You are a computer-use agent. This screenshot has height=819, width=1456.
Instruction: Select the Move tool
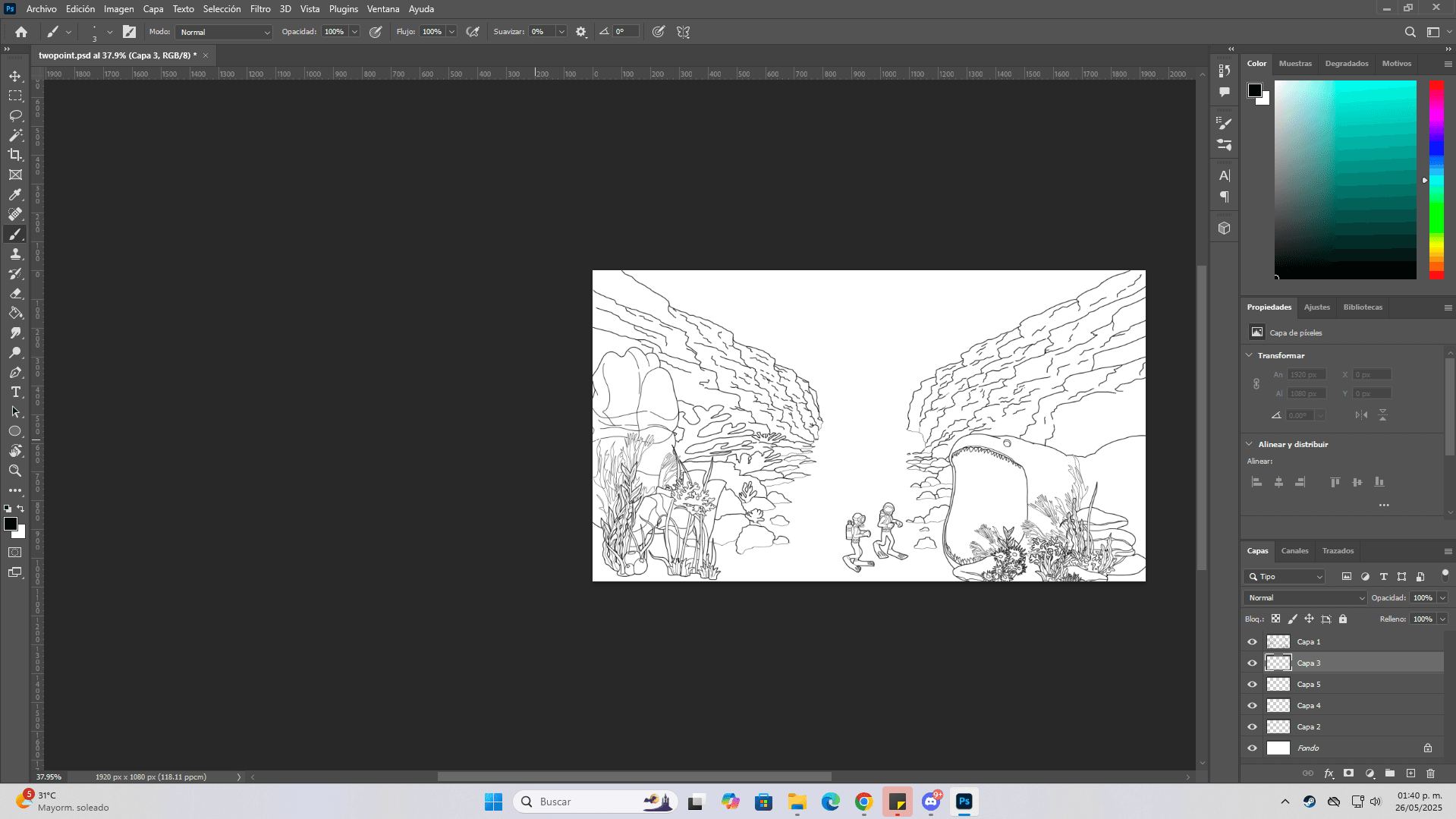[x=15, y=76]
